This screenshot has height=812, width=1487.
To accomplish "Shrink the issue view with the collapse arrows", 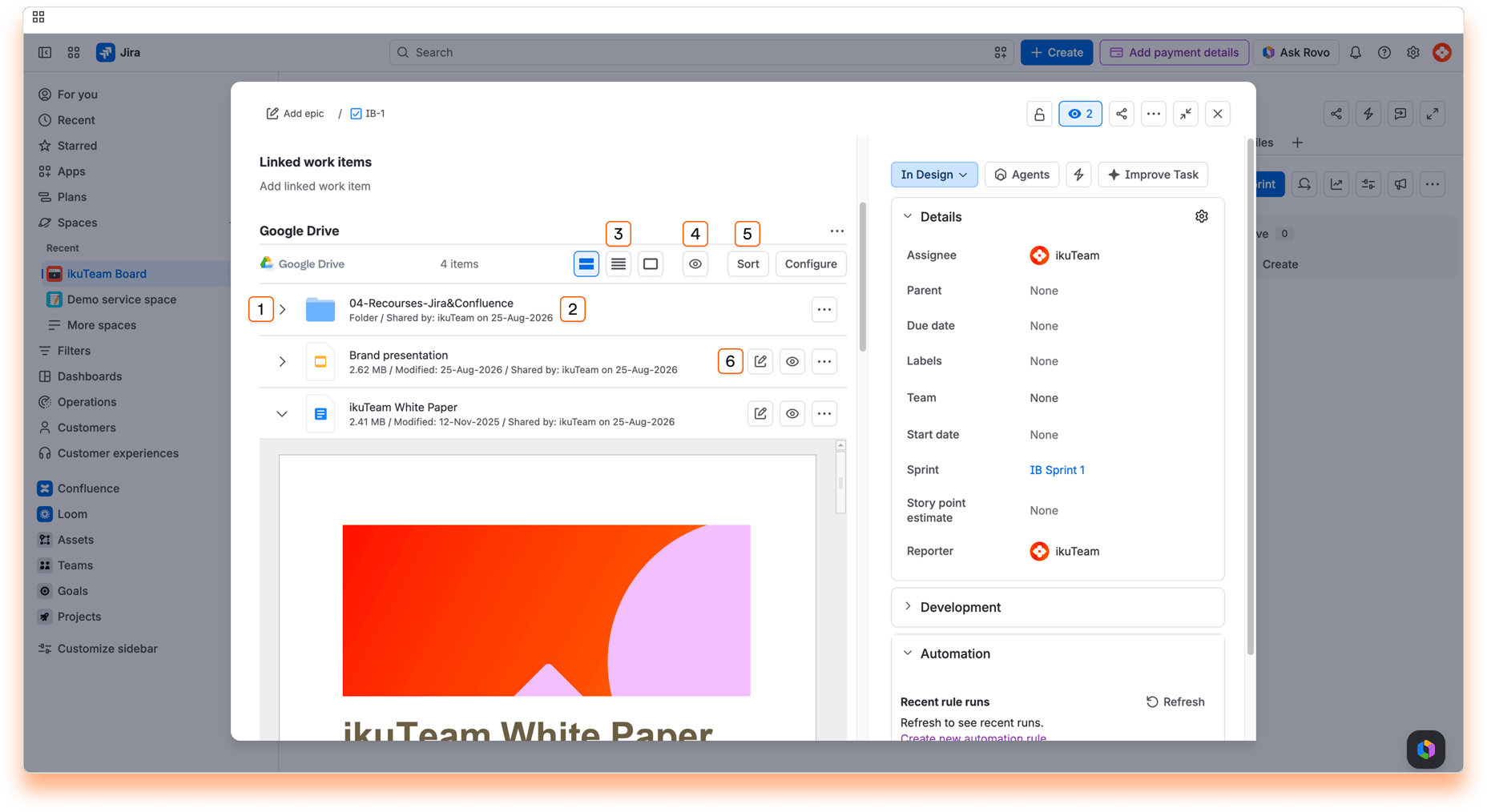I will [1185, 114].
